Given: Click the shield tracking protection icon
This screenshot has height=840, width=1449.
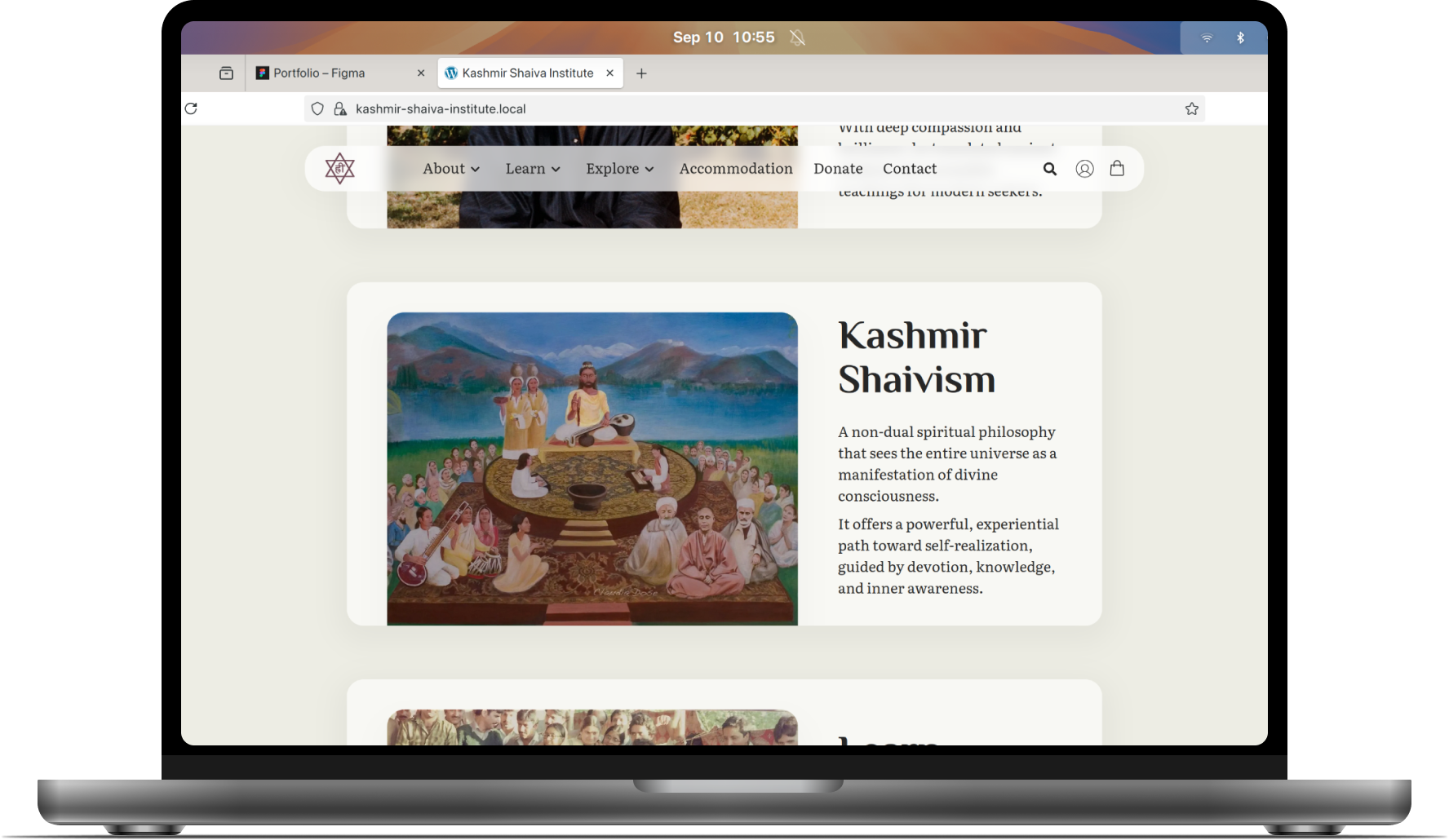Looking at the screenshot, I should tap(317, 108).
